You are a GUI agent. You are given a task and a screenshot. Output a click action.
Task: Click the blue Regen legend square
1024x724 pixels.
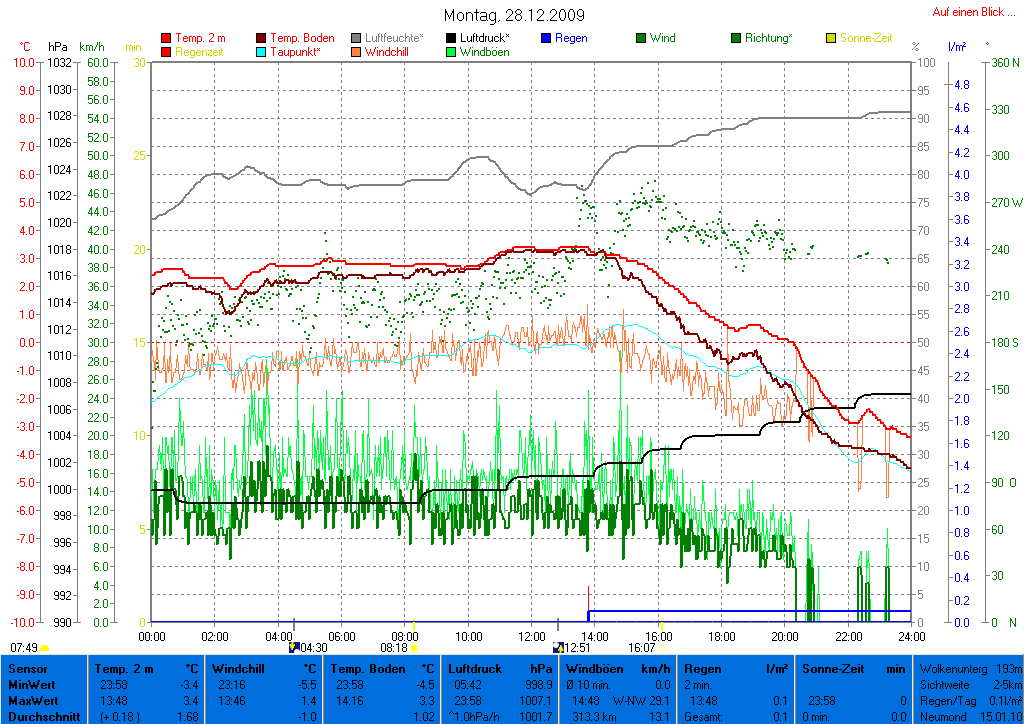(546, 38)
